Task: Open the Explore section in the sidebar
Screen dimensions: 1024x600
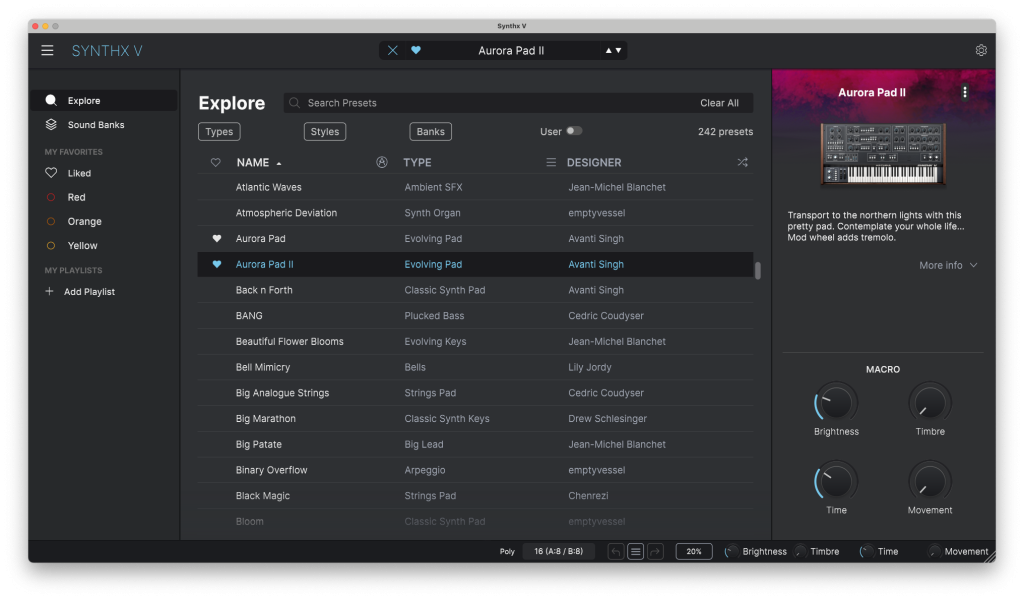Action: (x=104, y=101)
